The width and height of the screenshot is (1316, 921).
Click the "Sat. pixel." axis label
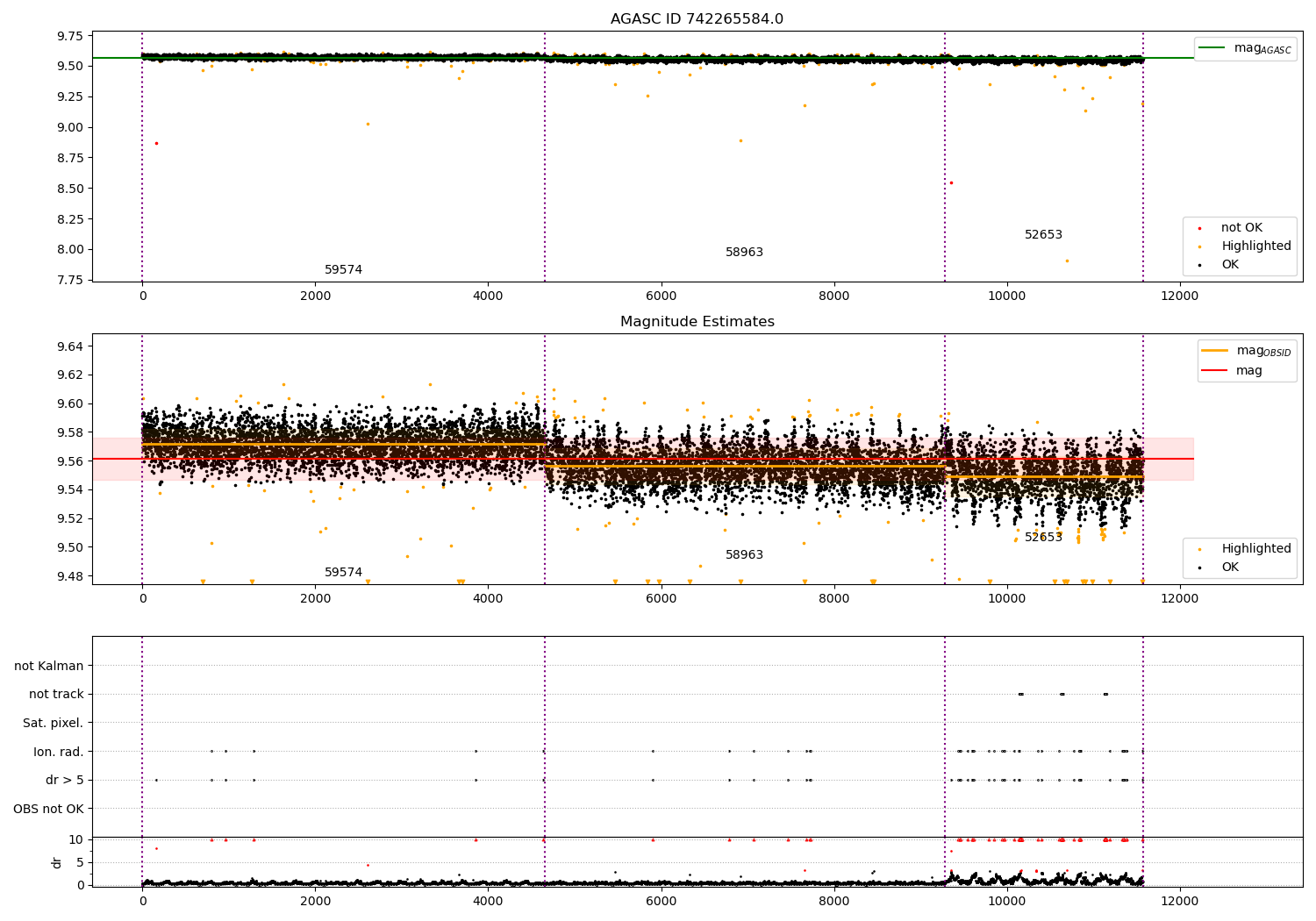(54, 724)
